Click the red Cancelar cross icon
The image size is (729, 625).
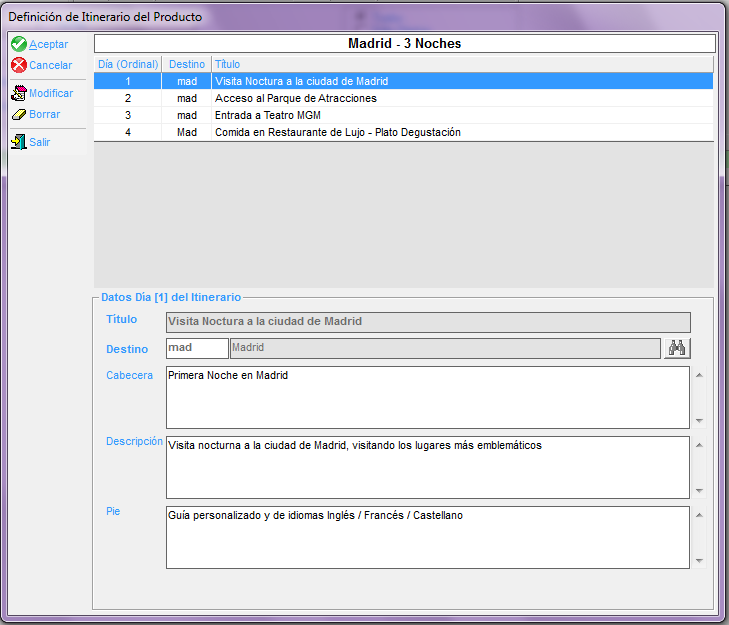coord(19,65)
